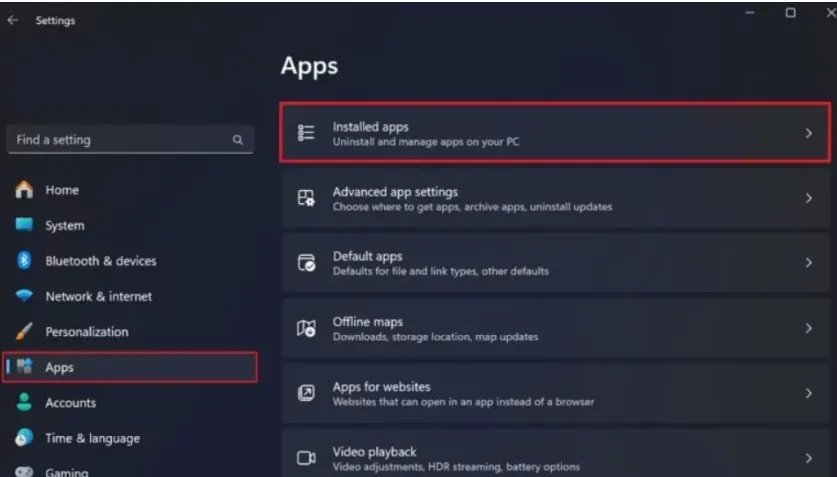837x477 pixels.
Task: Click the Personalization paintbrush icon
Action: click(24, 331)
